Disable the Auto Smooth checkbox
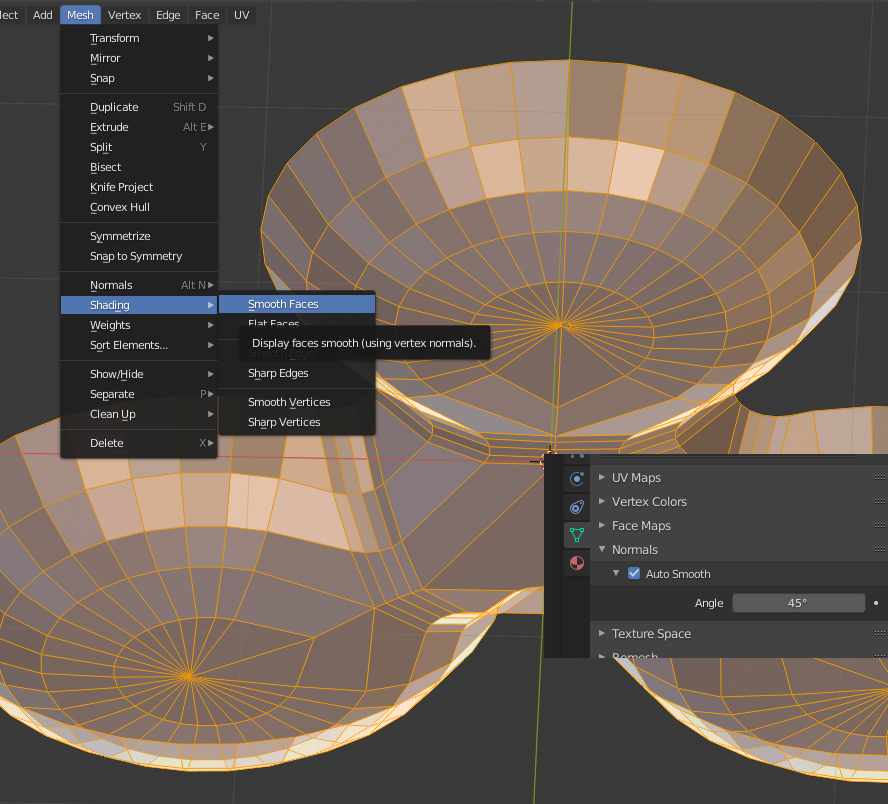This screenshot has height=804, width=888. coord(633,574)
